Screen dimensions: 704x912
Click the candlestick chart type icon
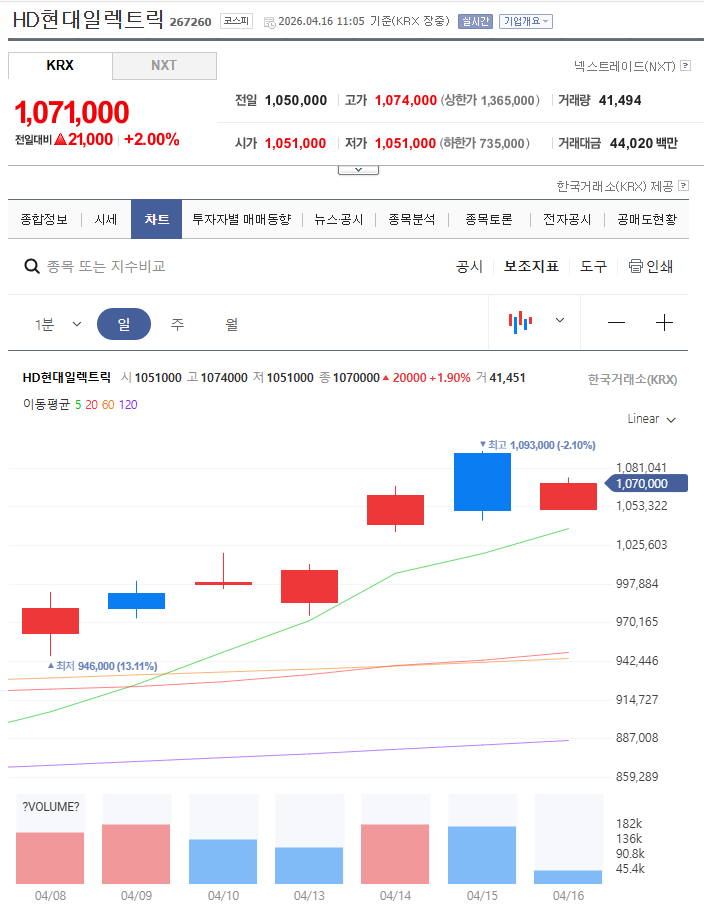coord(520,322)
